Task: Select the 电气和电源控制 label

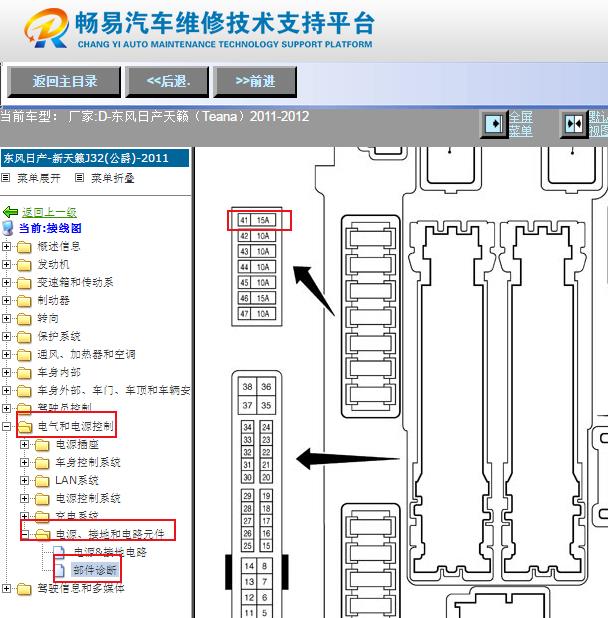Action: (x=75, y=426)
